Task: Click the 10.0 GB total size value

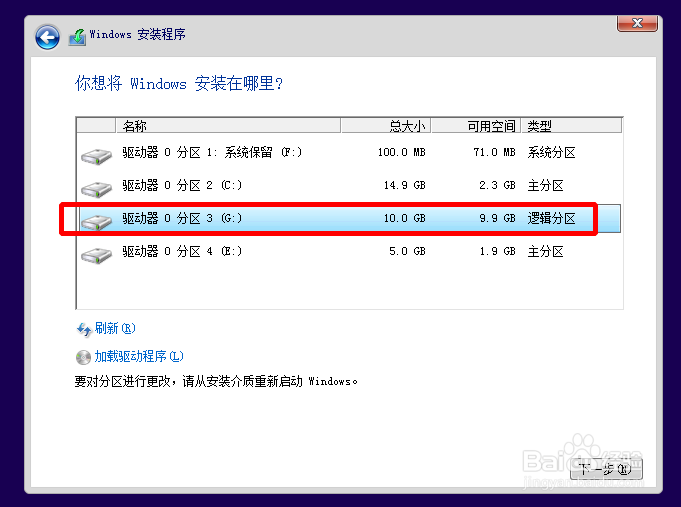Action: click(x=404, y=218)
